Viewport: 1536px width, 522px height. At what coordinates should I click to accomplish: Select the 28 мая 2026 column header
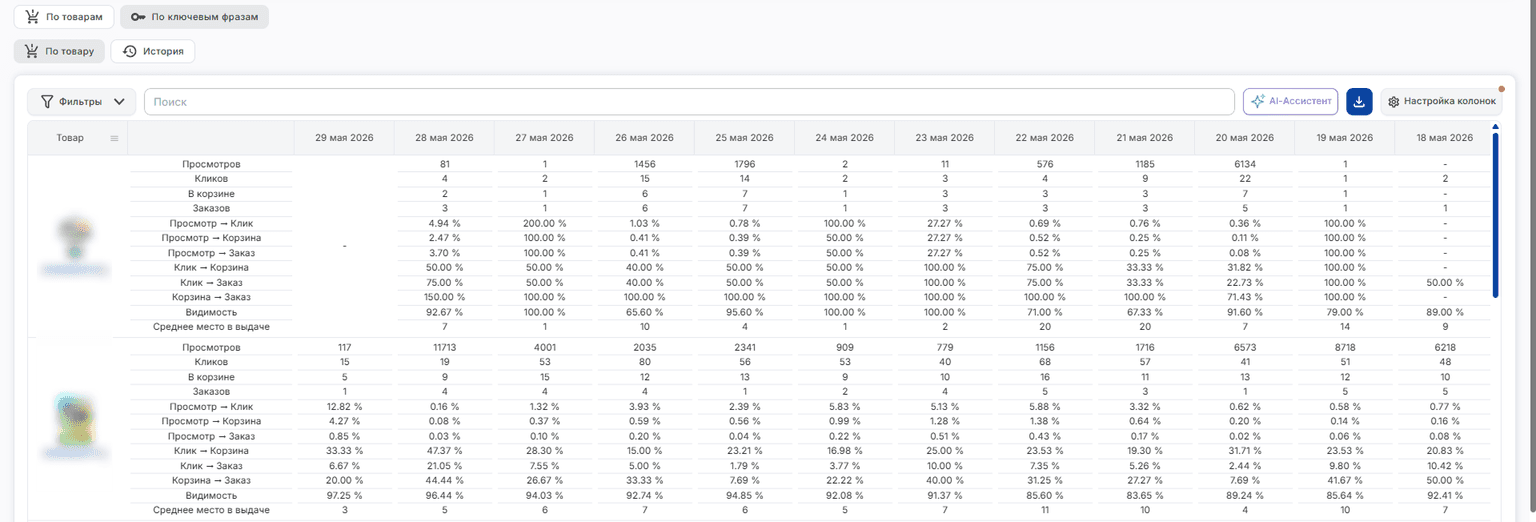click(444, 138)
